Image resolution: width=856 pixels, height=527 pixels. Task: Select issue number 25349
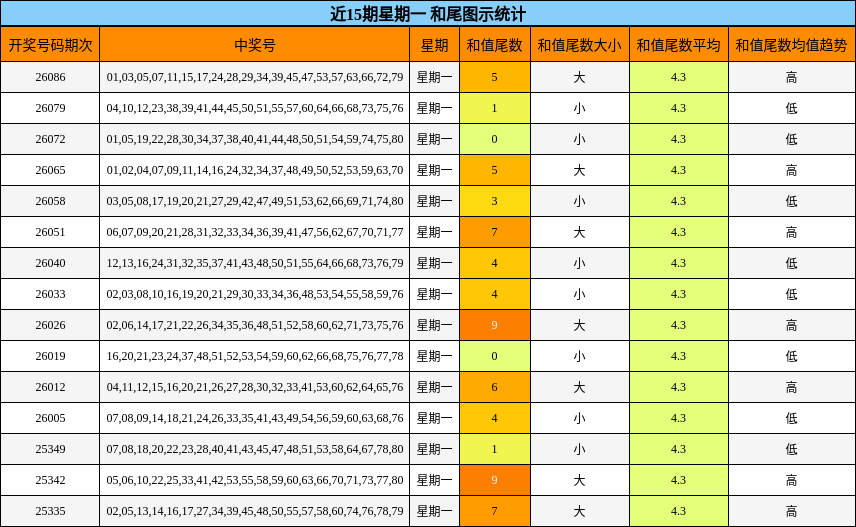click(x=50, y=449)
